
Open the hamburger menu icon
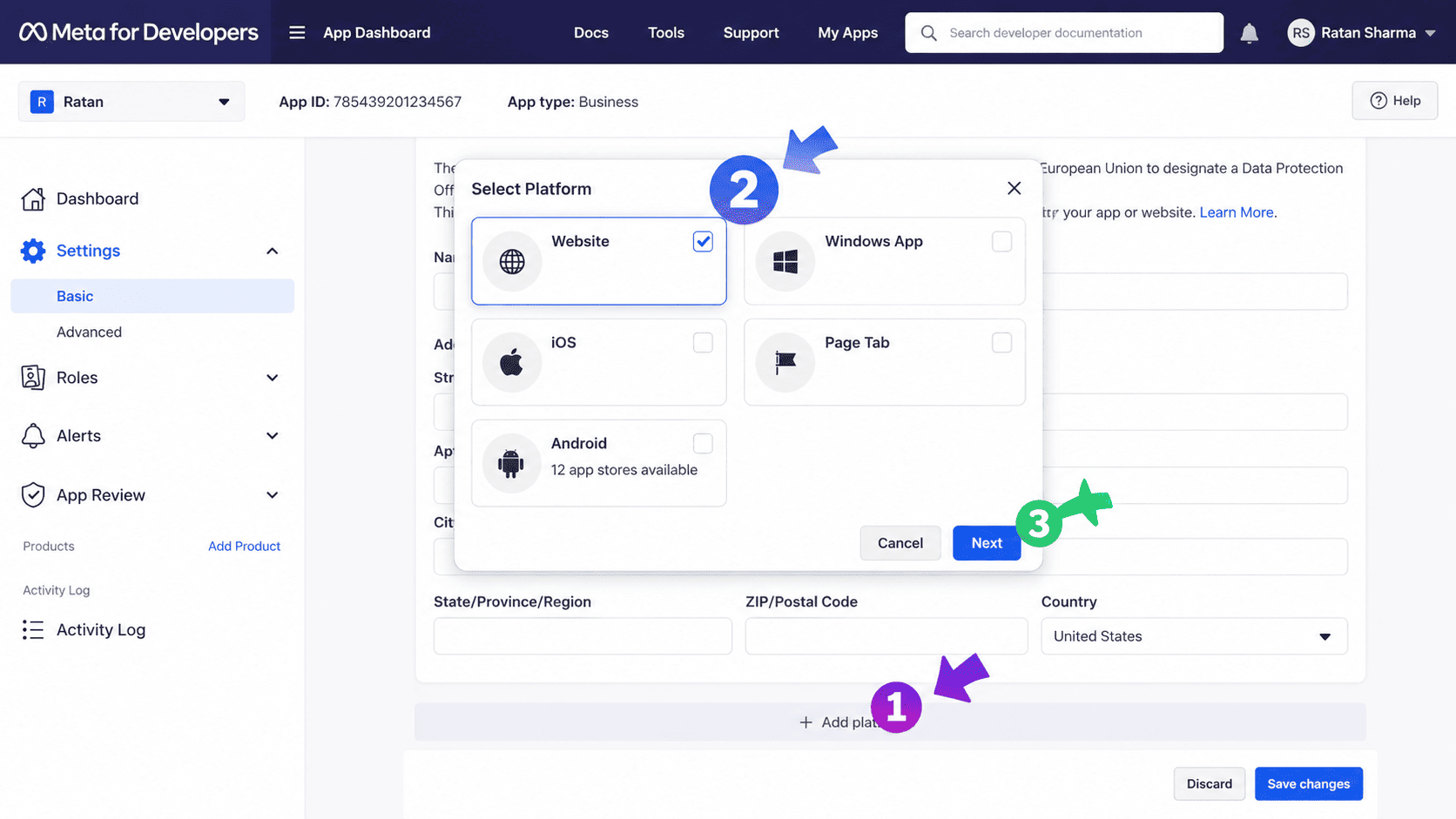coord(297,32)
